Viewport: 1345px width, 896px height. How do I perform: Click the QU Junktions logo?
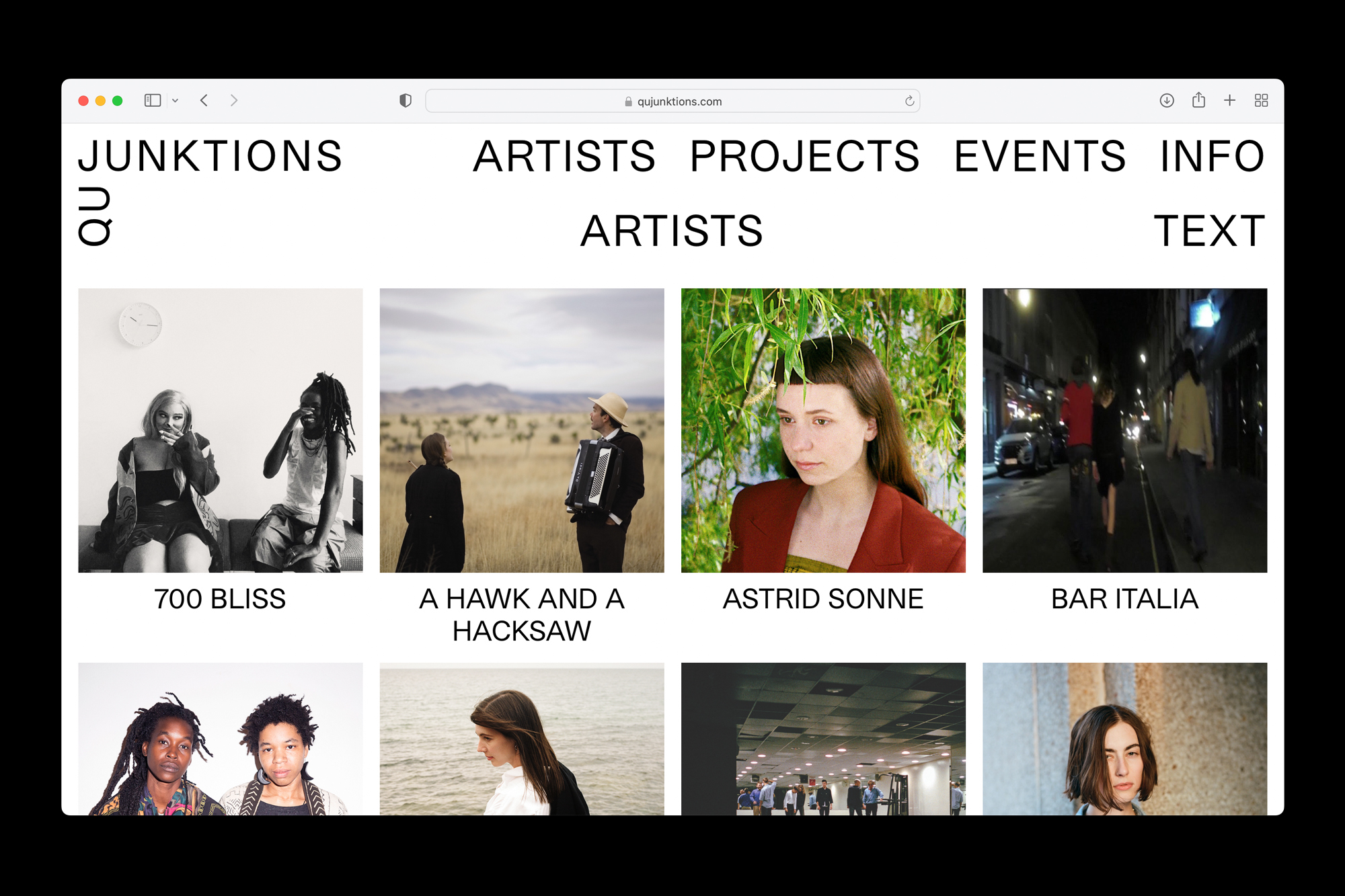click(210, 157)
